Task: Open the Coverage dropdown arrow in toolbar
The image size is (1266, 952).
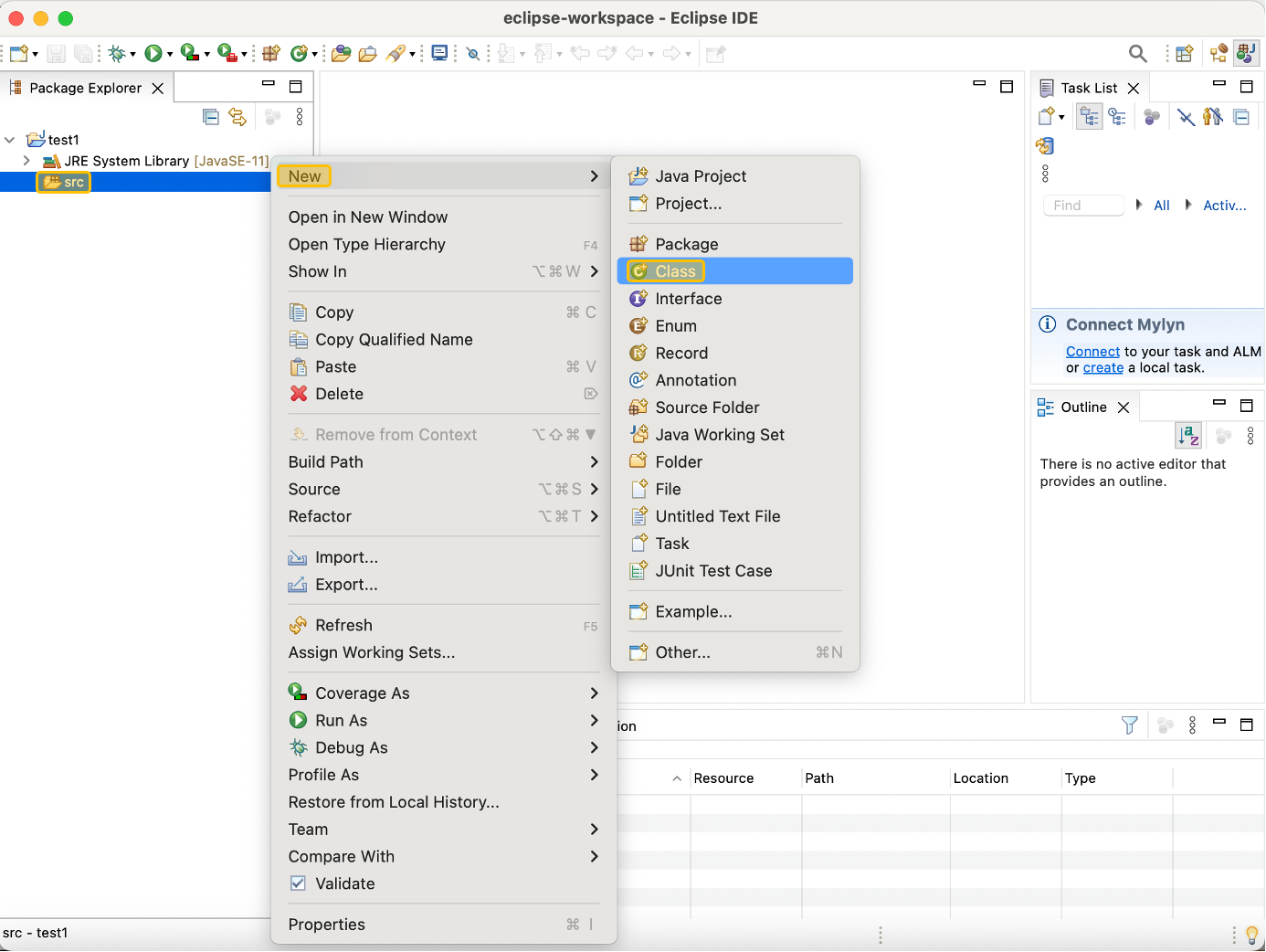Action: pyautogui.click(x=206, y=55)
